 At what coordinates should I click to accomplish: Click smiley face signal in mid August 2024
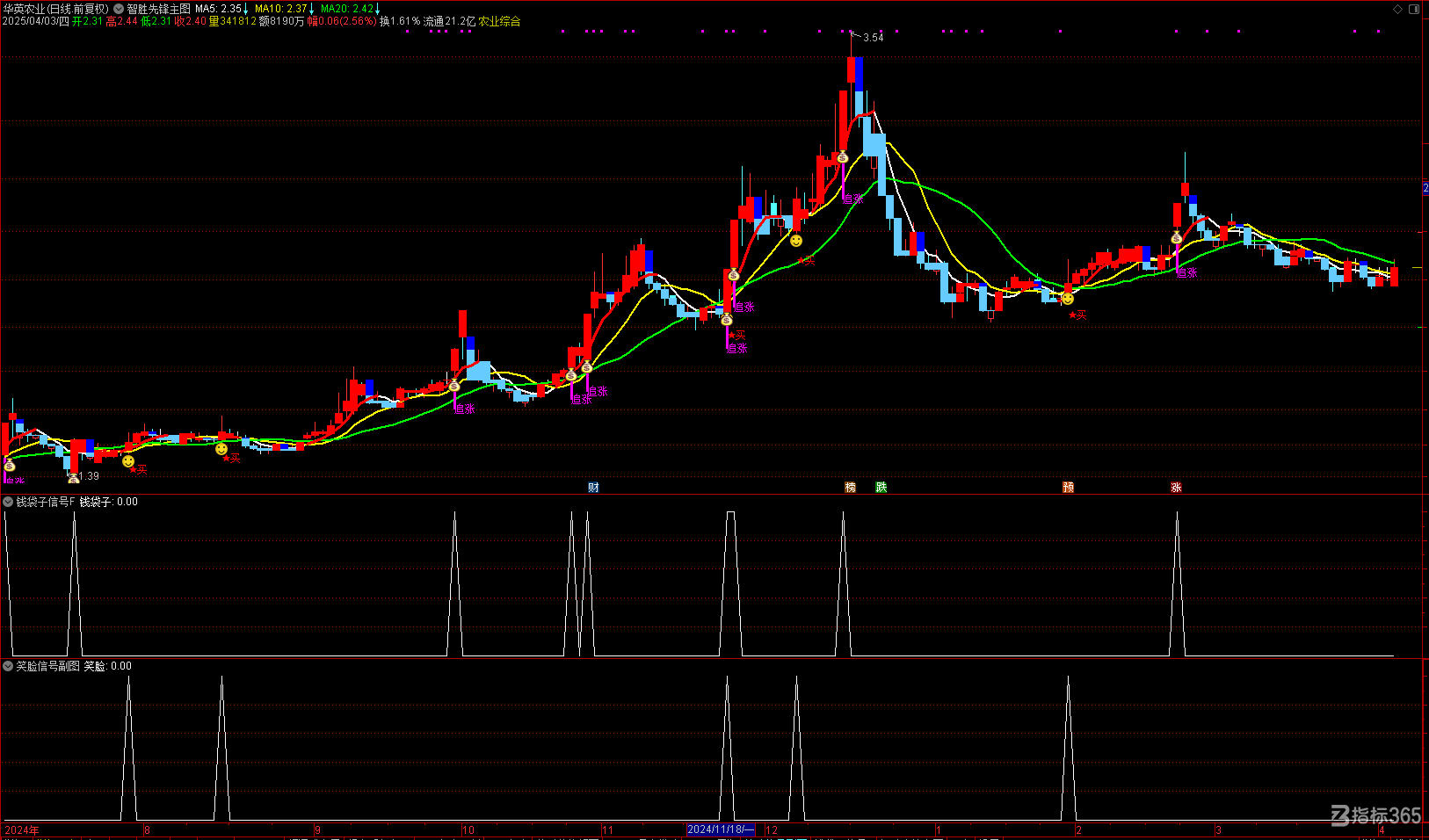pos(221,449)
